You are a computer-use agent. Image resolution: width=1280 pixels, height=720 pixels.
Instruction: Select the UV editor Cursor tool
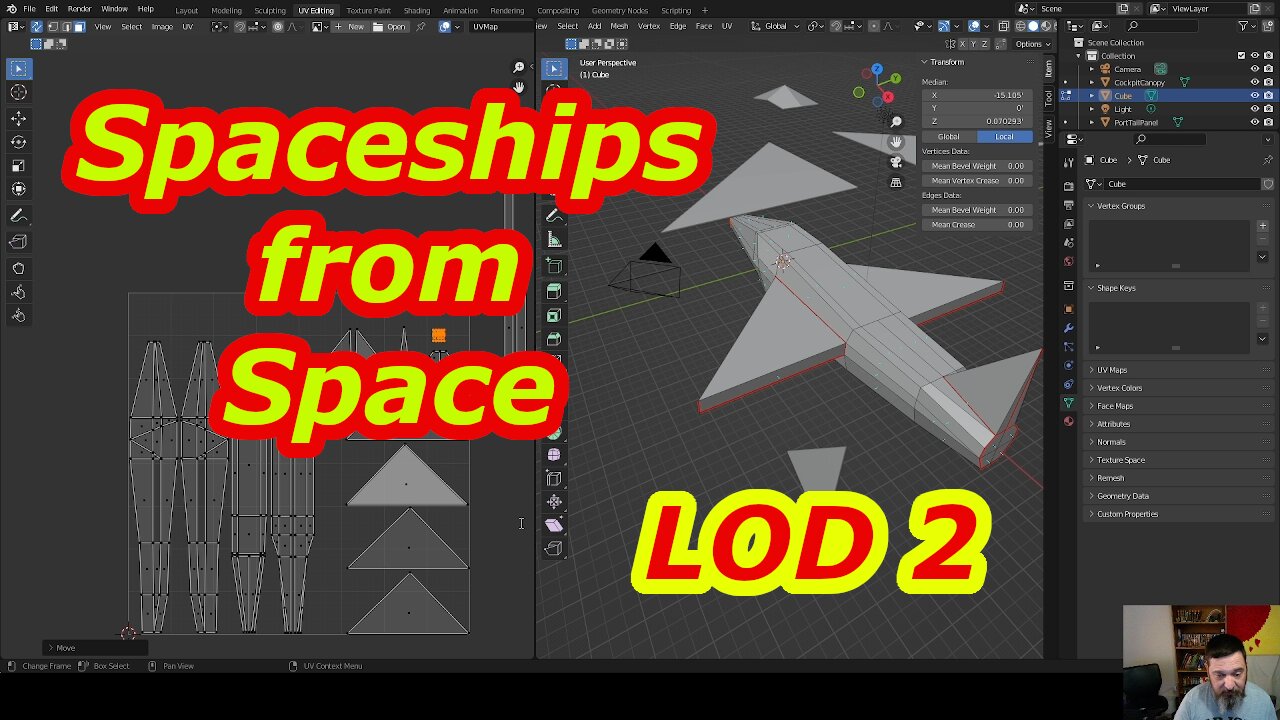18,92
